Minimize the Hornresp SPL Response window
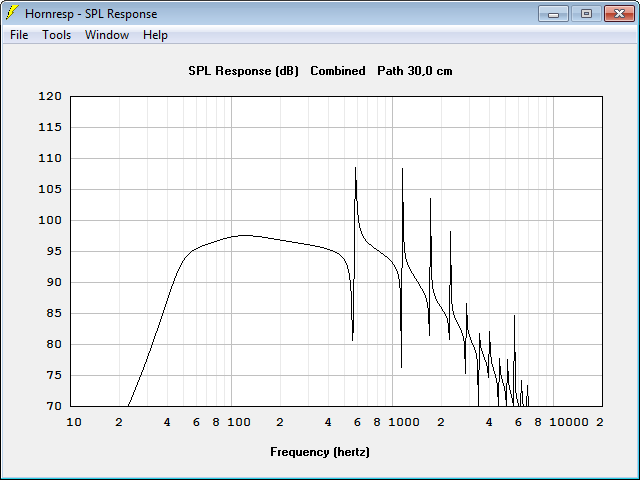Viewport: 640px width, 480px height. coord(553,13)
